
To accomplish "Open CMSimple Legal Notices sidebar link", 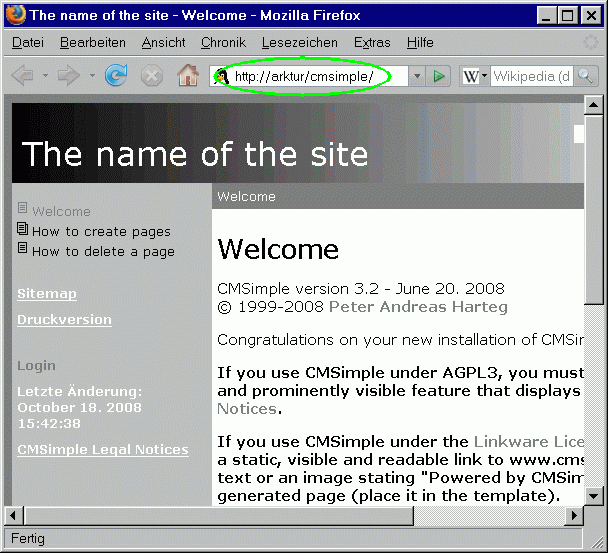I will (x=103, y=449).
